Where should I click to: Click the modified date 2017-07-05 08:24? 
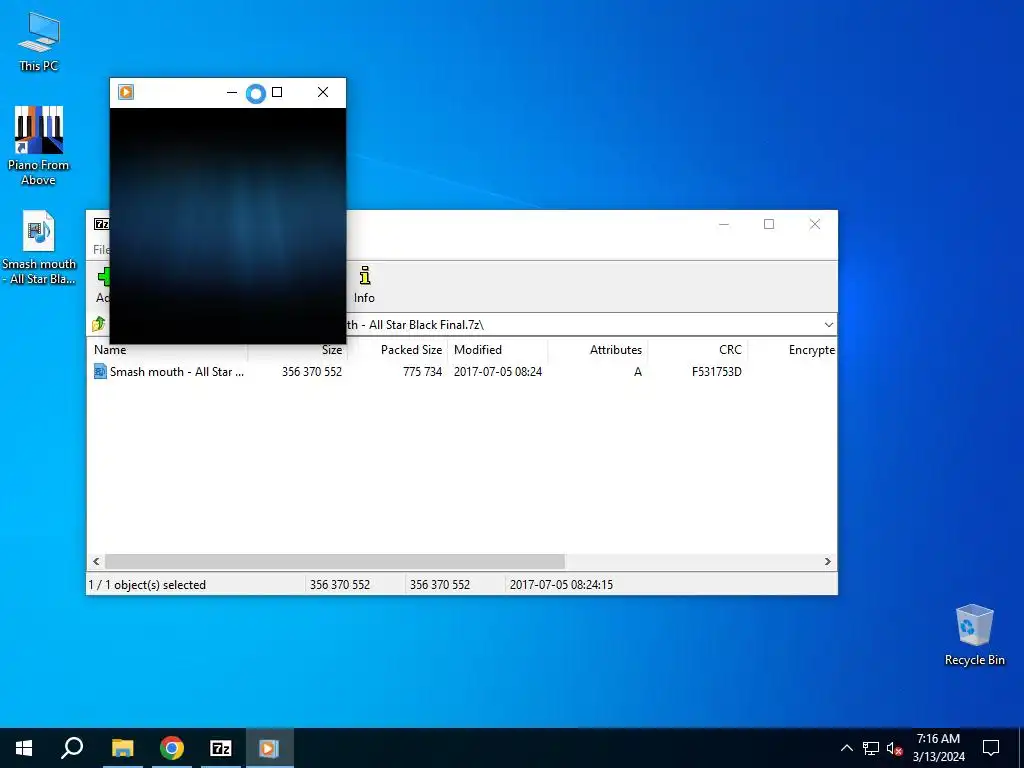[x=498, y=372]
